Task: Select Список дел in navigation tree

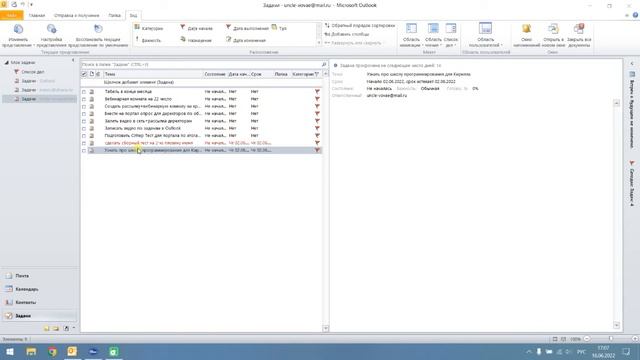Action: point(33,72)
